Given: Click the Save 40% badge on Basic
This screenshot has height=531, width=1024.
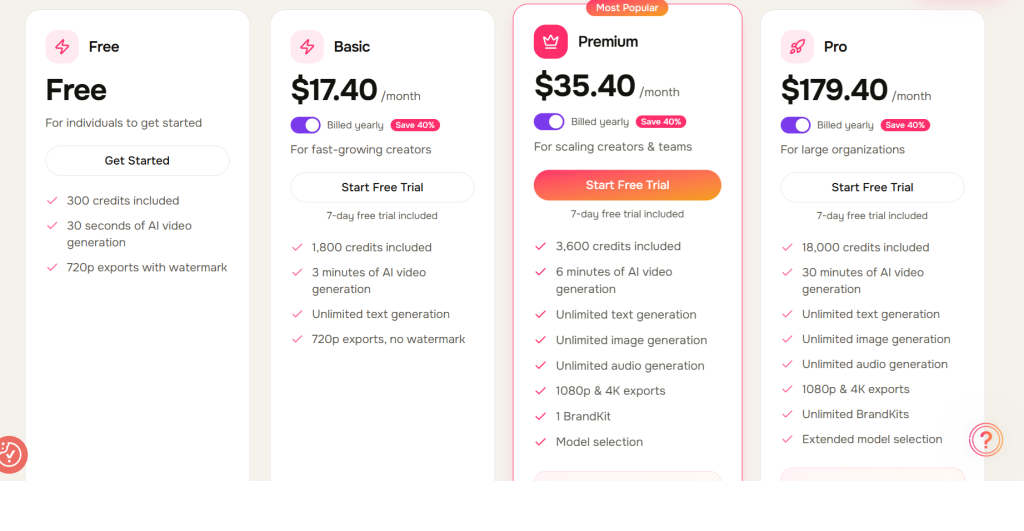Looking at the screenshot, I should click(x=416, y=125).
